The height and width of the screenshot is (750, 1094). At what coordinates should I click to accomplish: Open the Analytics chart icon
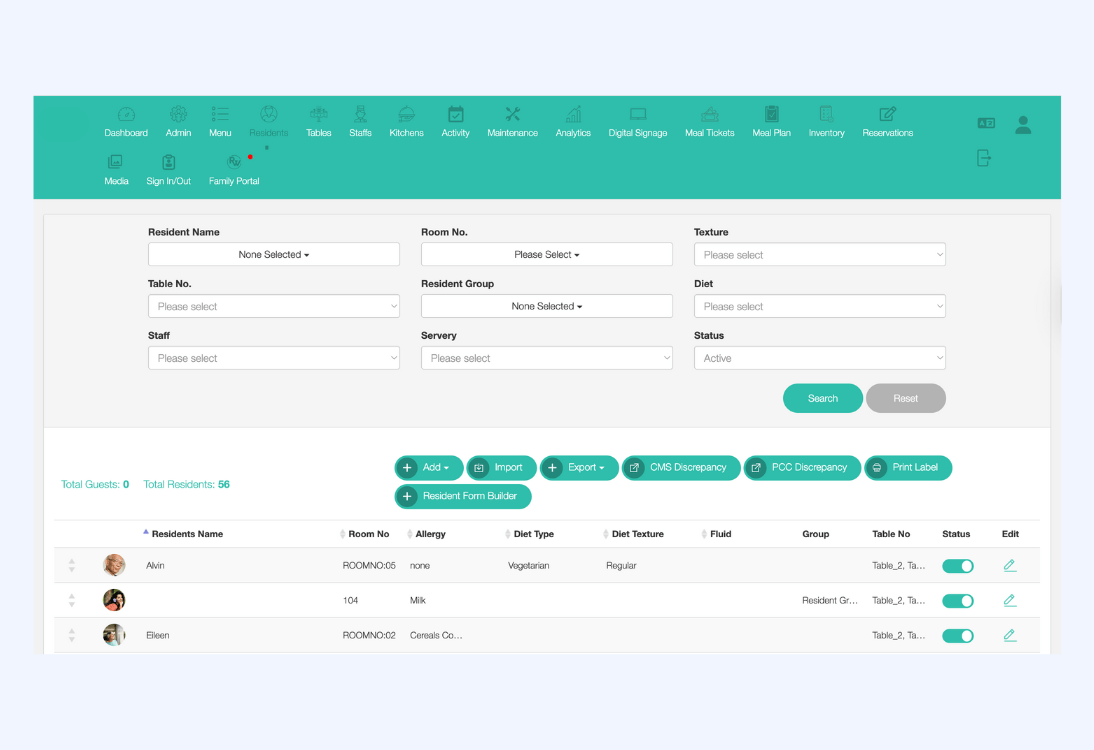pos(573,115)
